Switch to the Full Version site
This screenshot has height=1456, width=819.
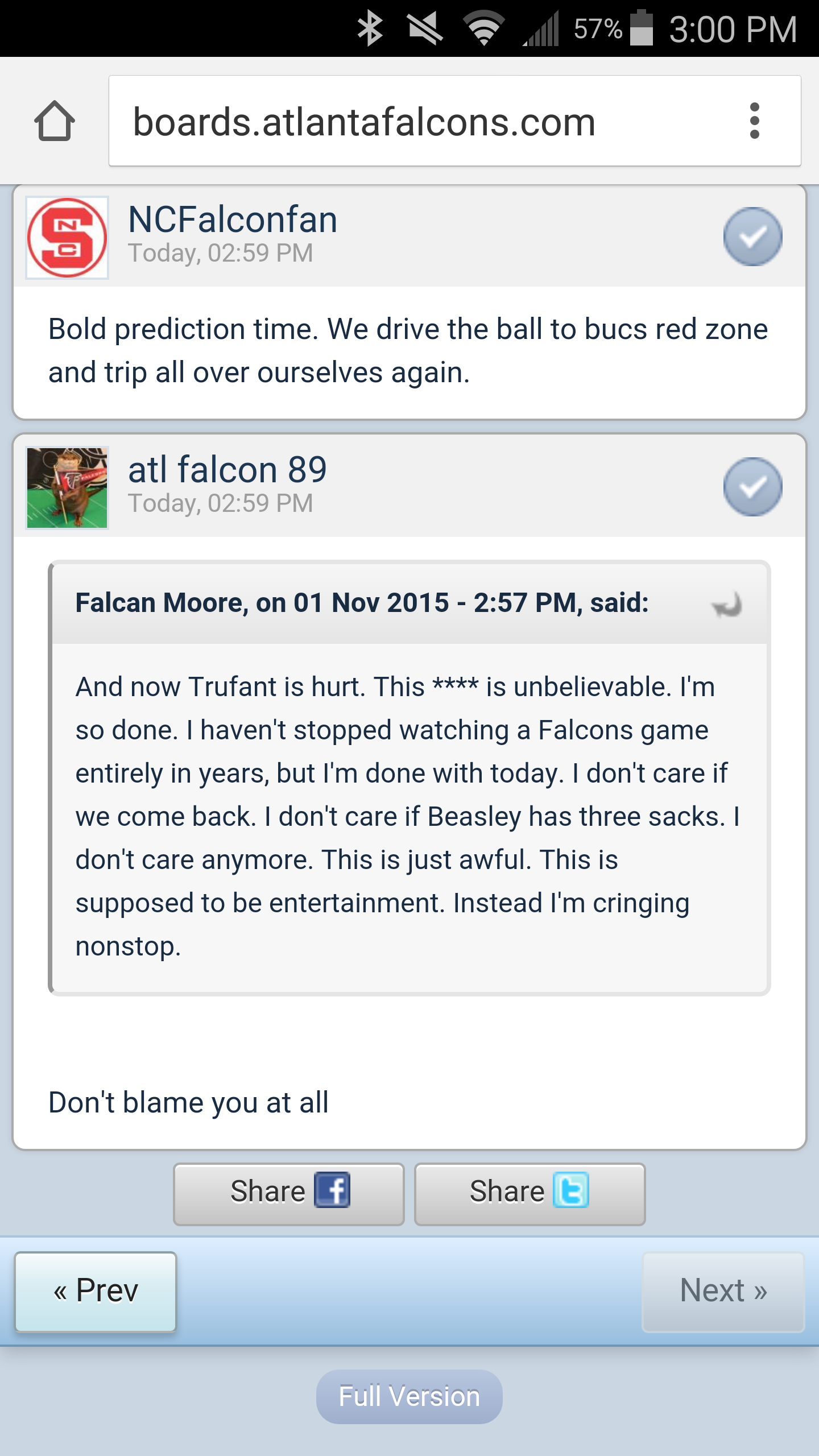[x=409, y=1396]
